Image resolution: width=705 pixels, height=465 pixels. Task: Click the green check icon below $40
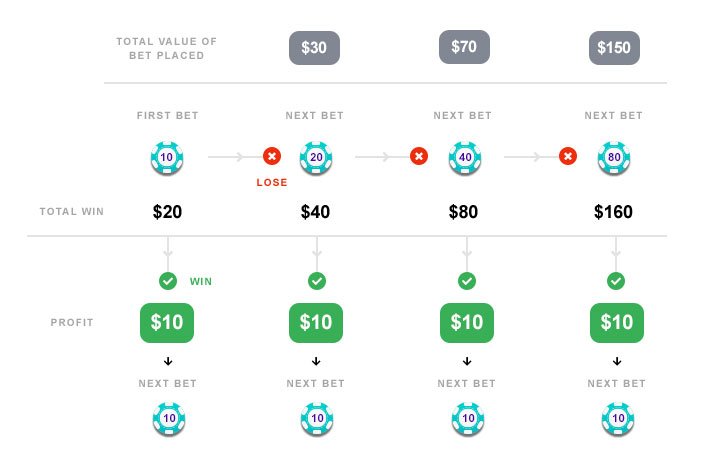click(317, 281)
